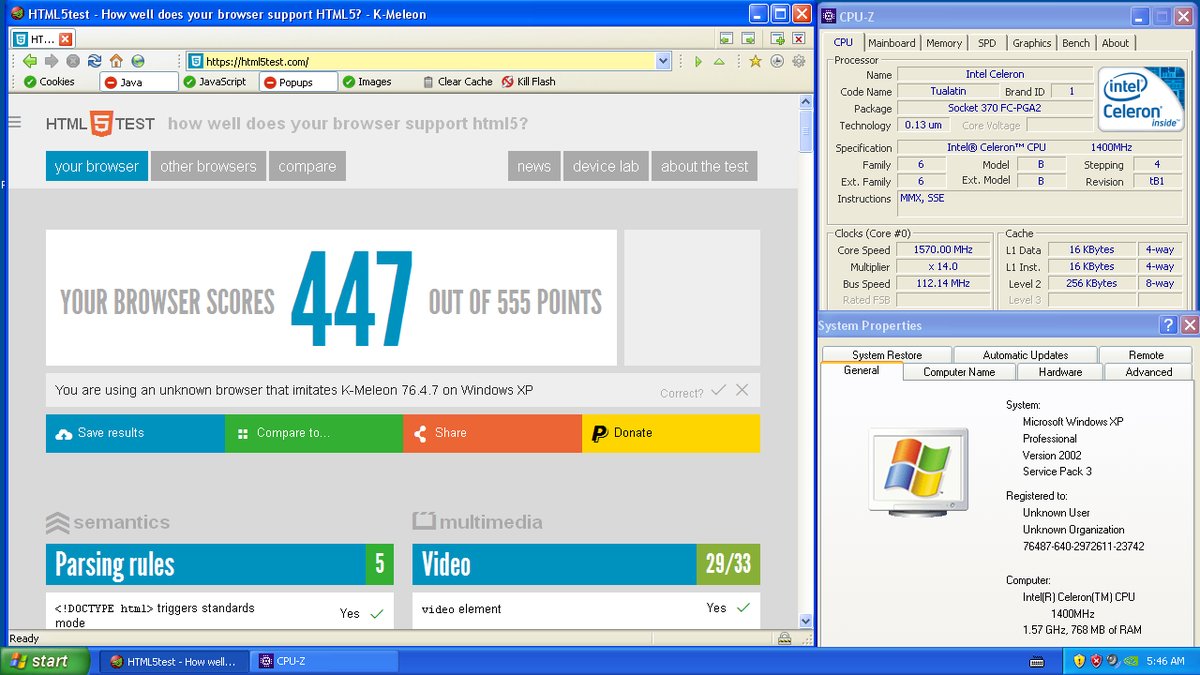Open the NVIDIA tray icon
Screen dimensions: 1200x675
point(1130,661)
